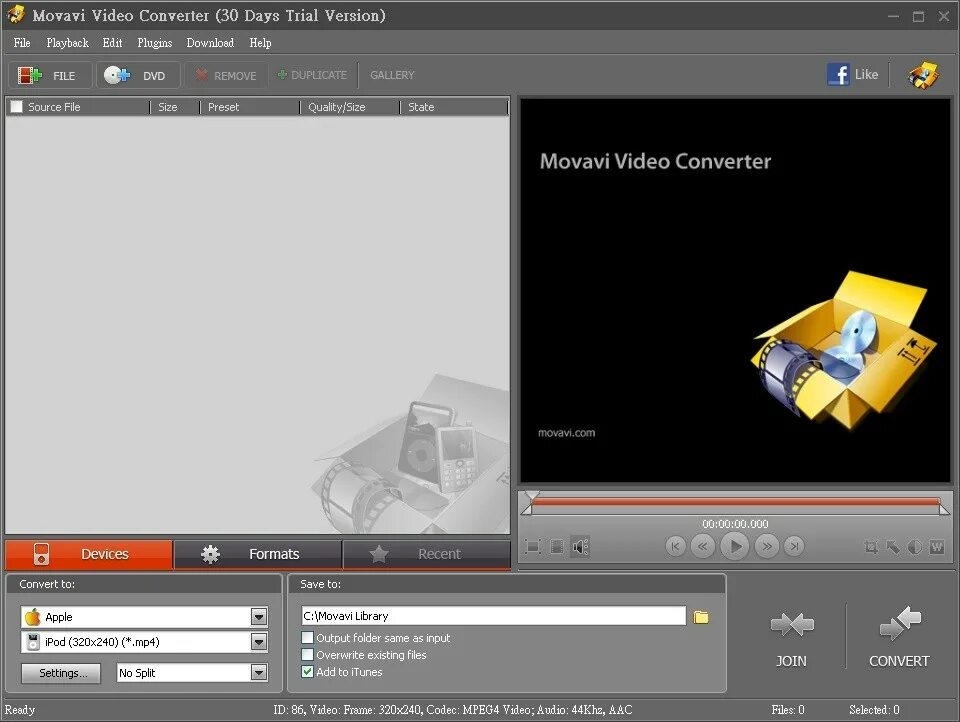Click the add DVD toolbar button
Image resolution: width=960 pixels, height=722 pixels.
pos(138,75)
